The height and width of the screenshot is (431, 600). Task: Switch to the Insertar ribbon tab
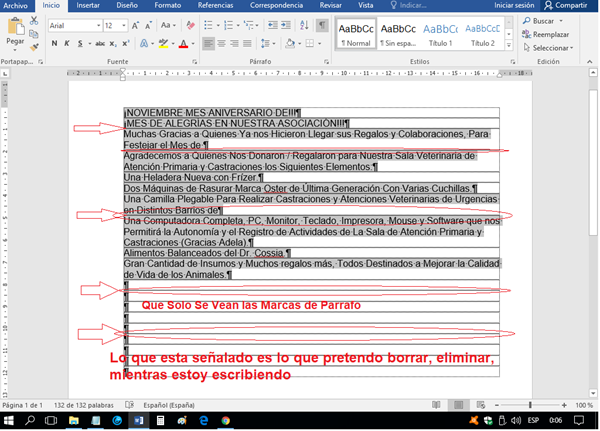click(x=88, y=5)
